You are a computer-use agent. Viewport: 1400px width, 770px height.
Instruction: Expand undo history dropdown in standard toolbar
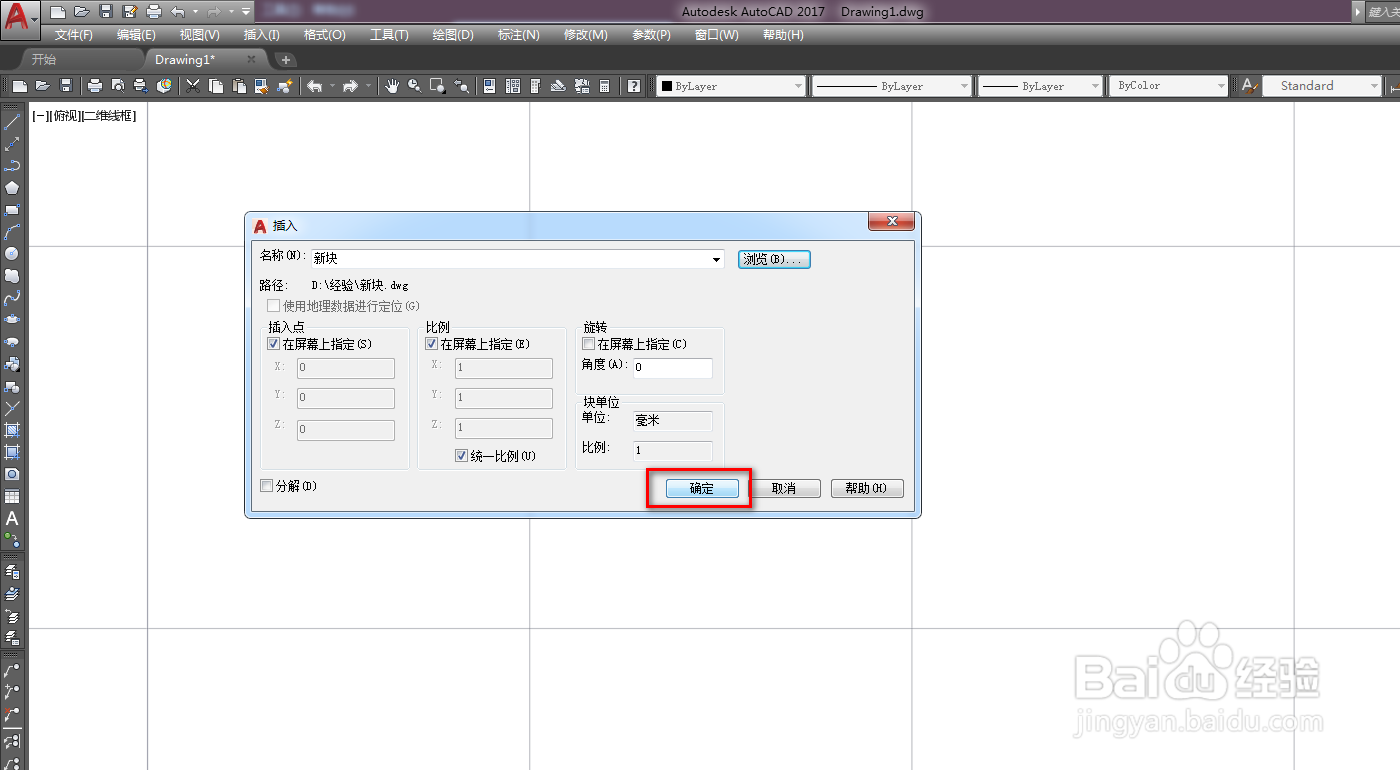click(x=332, y=86)
